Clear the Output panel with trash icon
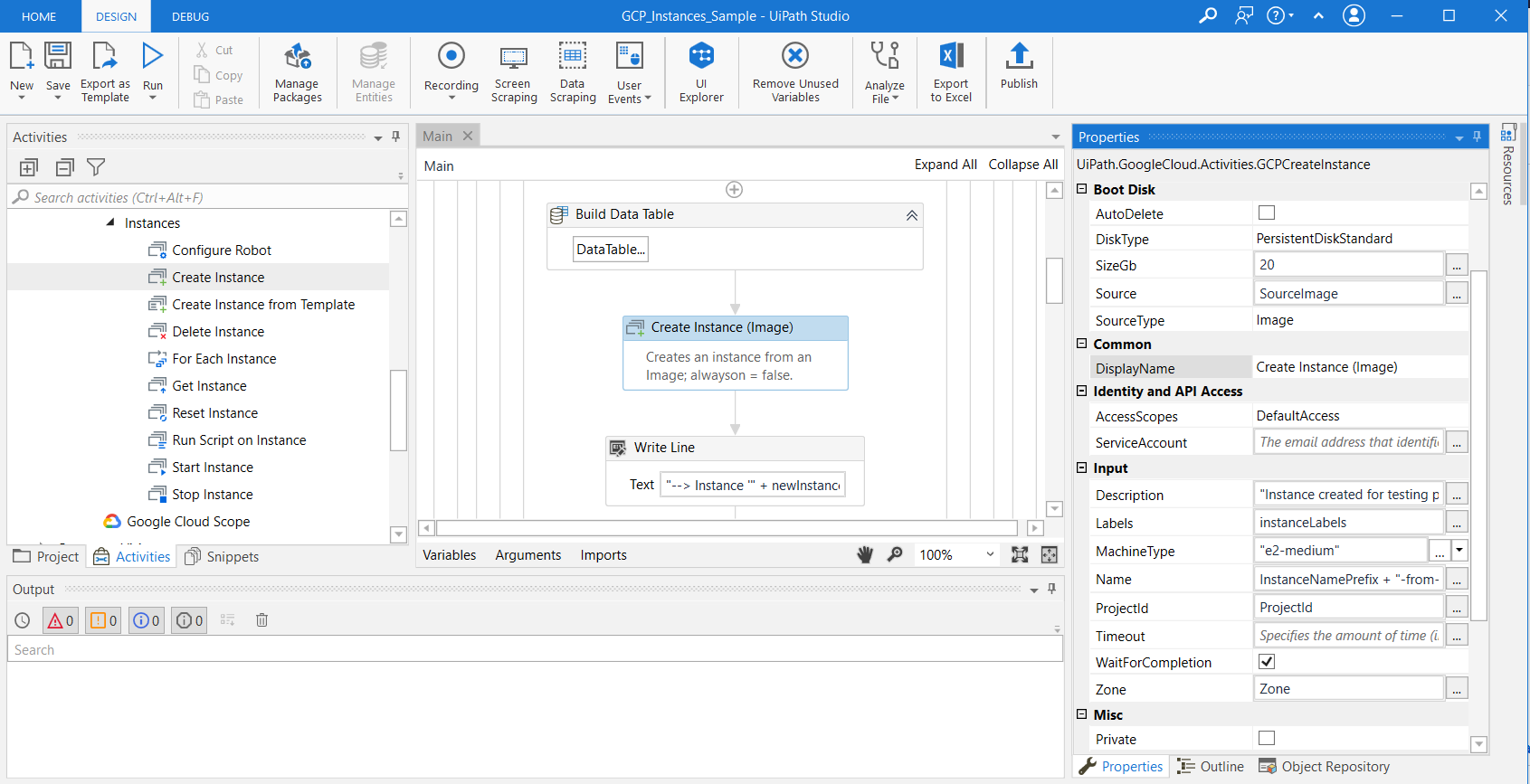The image size is (1530, 784). tap(261, 620)
